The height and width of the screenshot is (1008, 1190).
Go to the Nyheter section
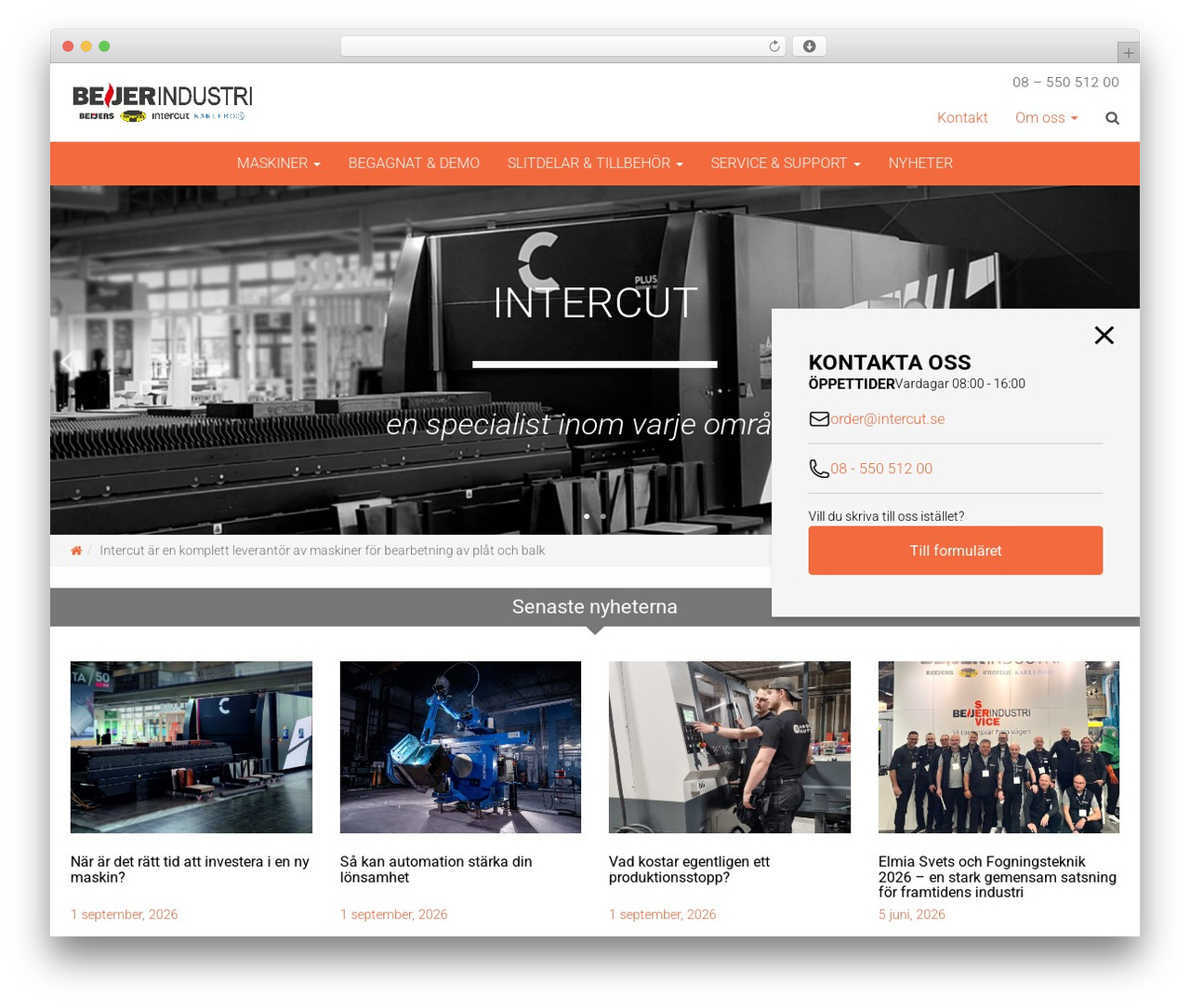pyautogui.click(x=920, y=163)
